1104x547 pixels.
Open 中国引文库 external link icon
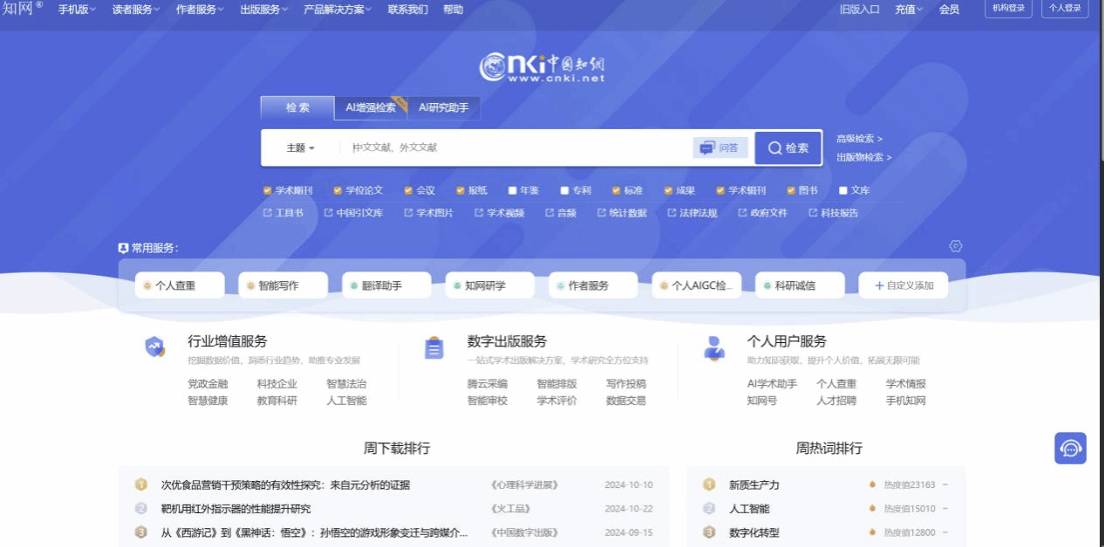click(328, 213)
